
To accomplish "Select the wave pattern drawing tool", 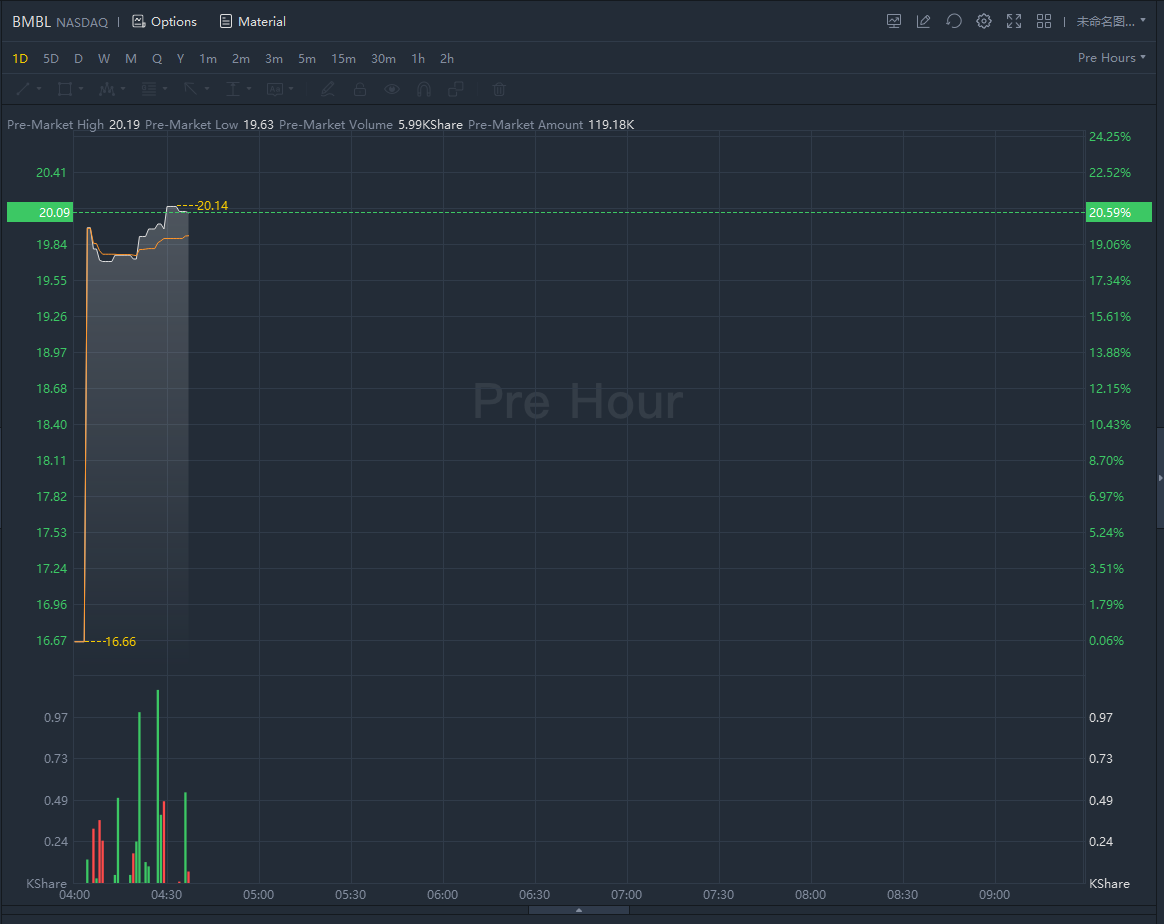I will [107, 89].
